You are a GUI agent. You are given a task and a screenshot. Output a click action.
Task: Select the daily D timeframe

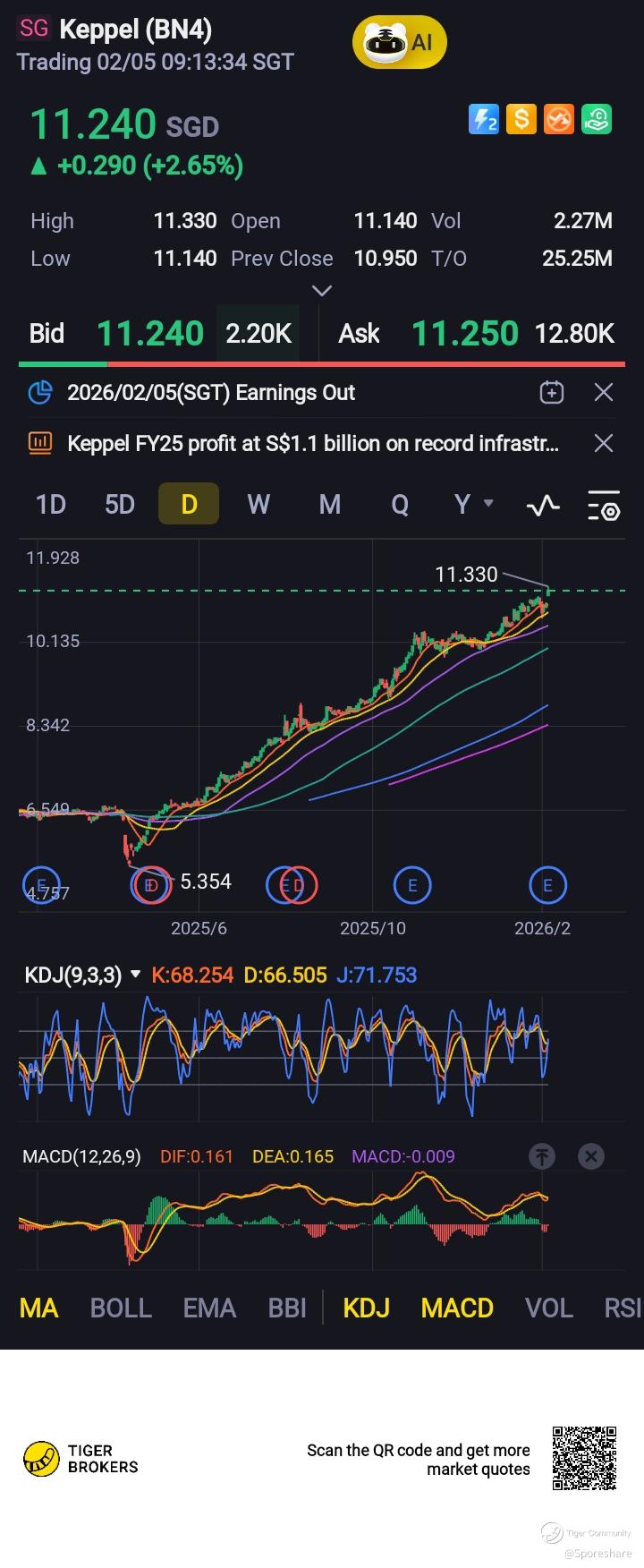coord(189,504)
